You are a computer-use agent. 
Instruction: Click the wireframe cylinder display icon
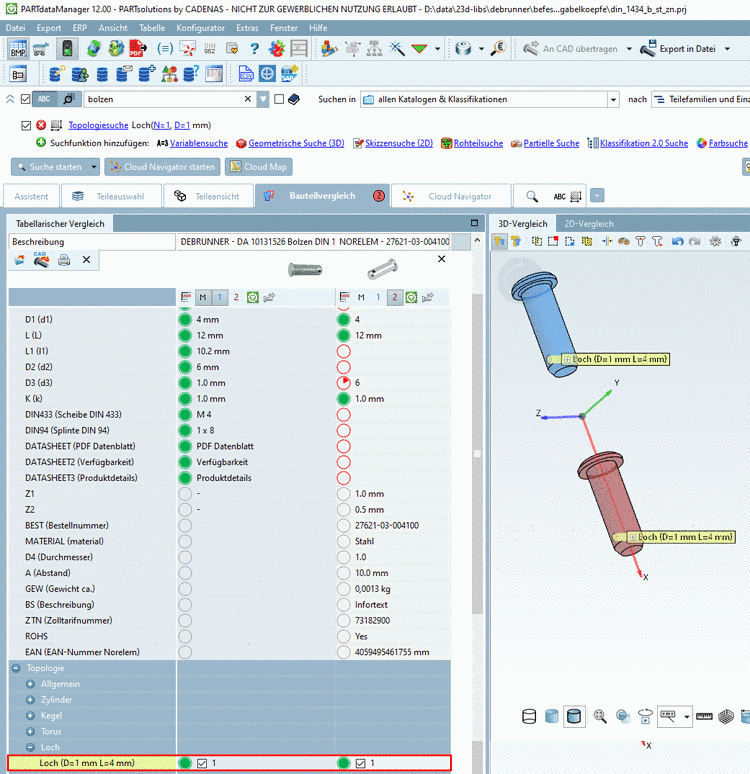(x=529, y=716)
